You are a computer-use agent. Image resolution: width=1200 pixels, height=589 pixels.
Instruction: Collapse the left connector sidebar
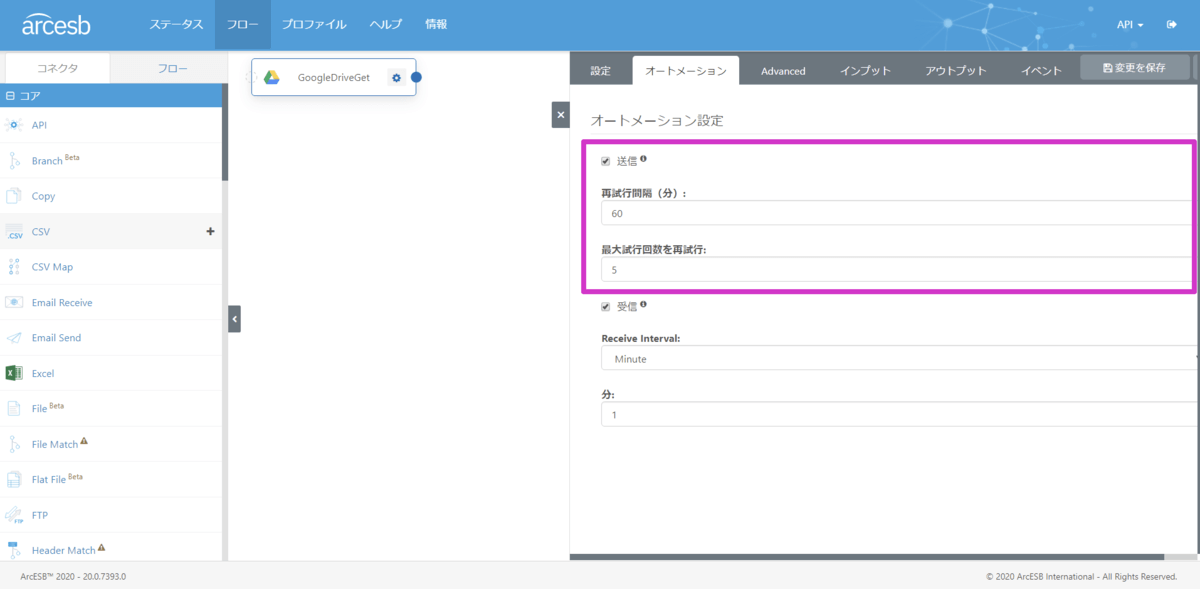pyautogui.click(x=234, y=319)
